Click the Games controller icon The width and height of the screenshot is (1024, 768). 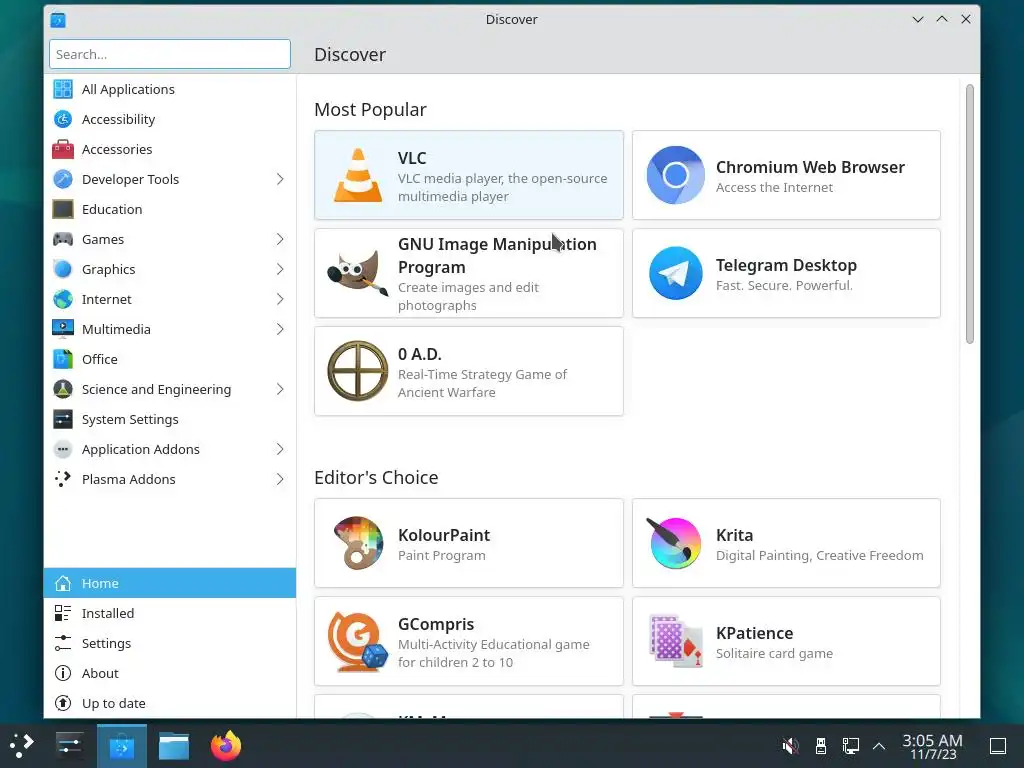(63, 239)
